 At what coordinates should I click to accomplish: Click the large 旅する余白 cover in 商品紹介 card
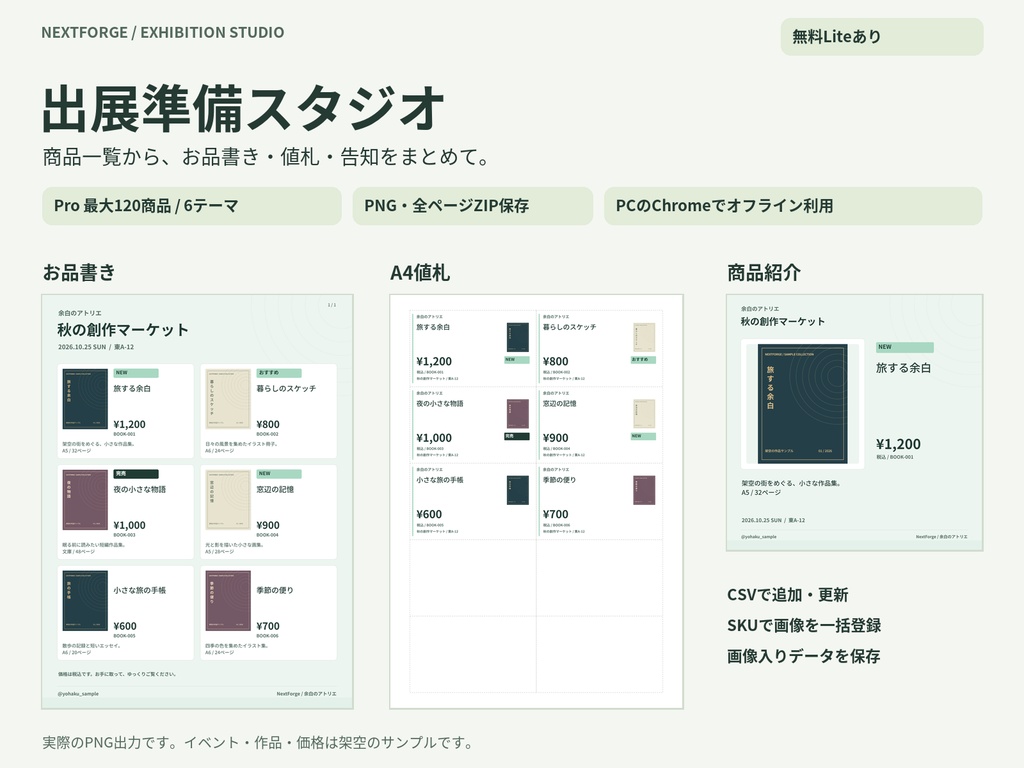[x=803, y=404]
